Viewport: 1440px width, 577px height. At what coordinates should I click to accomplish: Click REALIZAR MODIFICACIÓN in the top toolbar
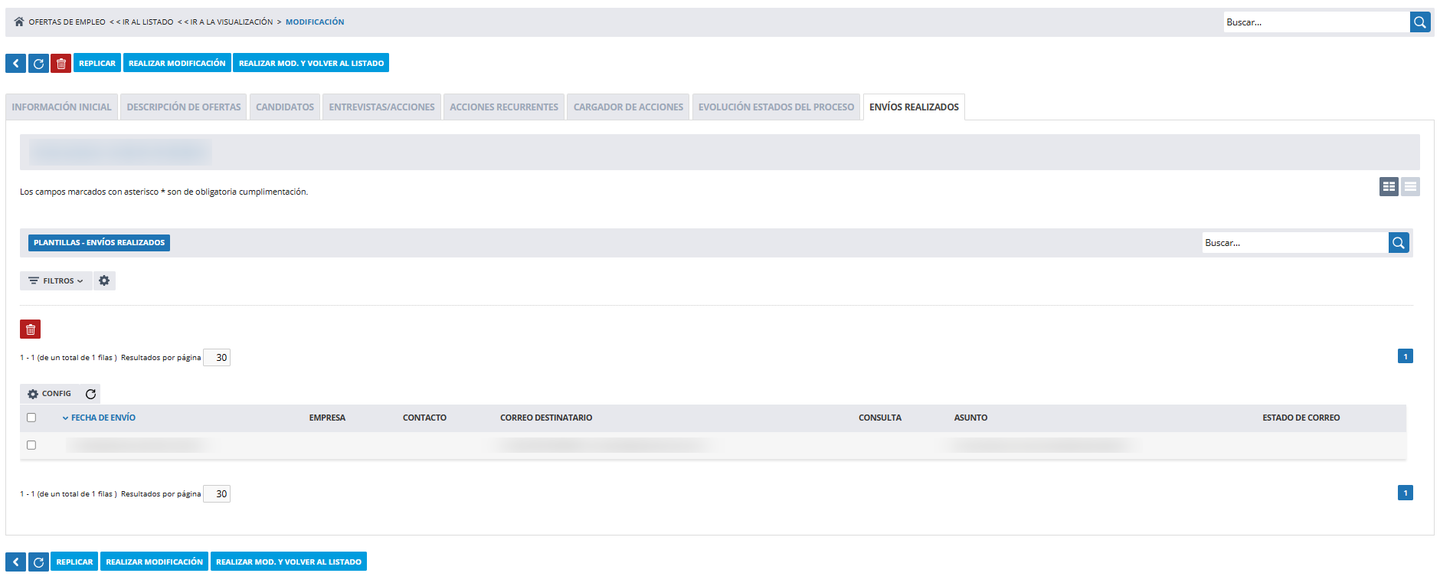(x=177, y=63)
